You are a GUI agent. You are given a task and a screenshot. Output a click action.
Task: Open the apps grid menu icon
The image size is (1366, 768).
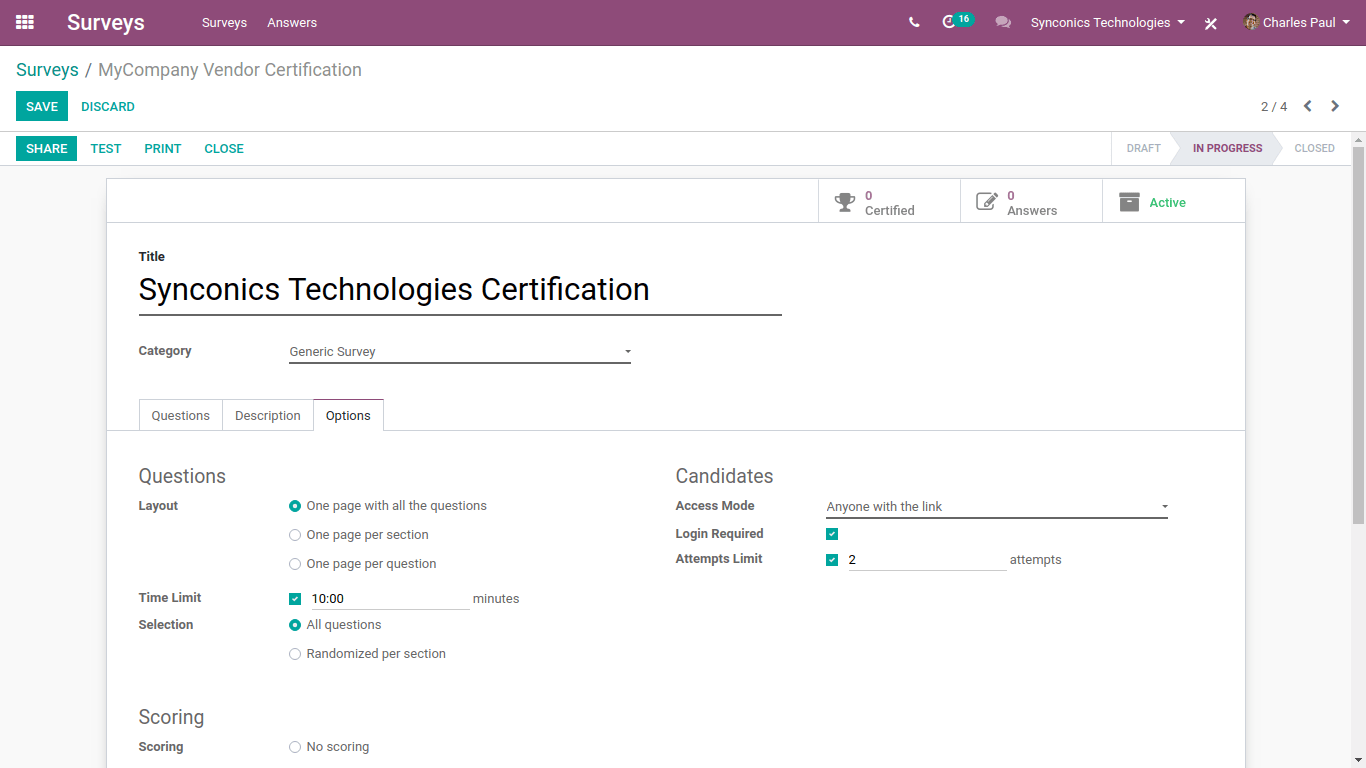(x=25, y=22)
